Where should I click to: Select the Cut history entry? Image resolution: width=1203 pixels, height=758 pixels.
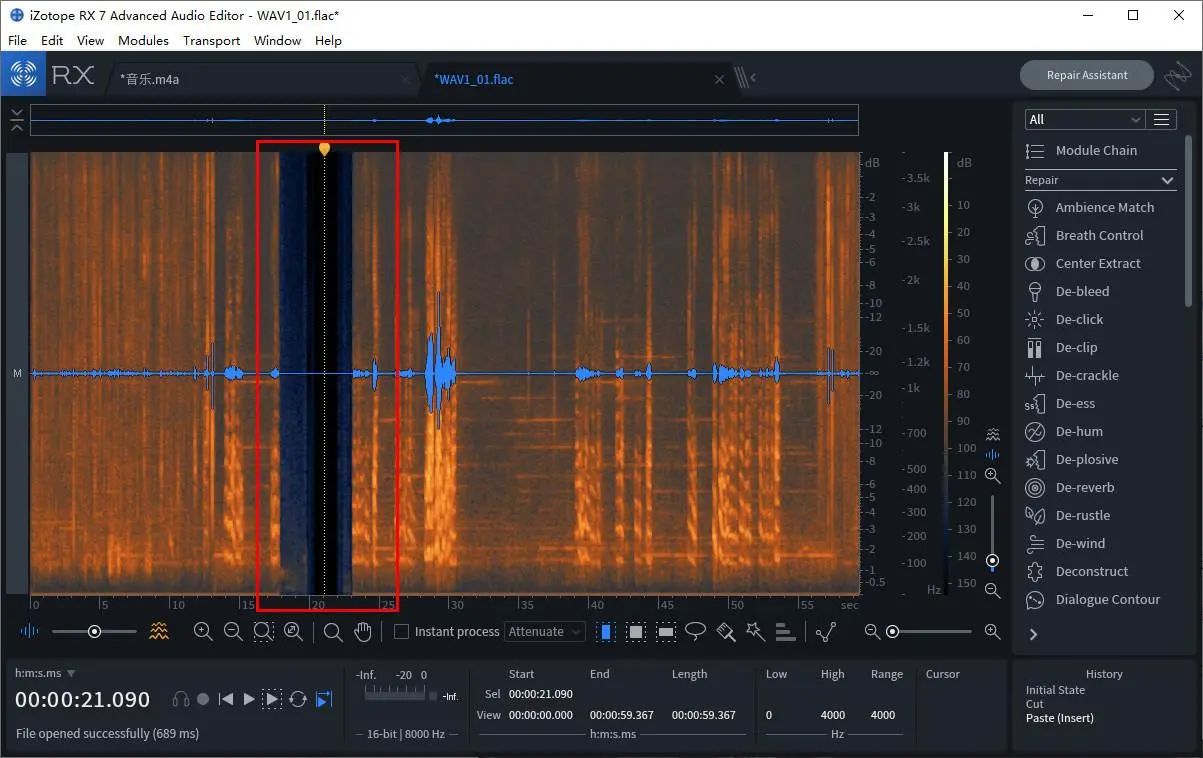click(x=1034, y=704)
